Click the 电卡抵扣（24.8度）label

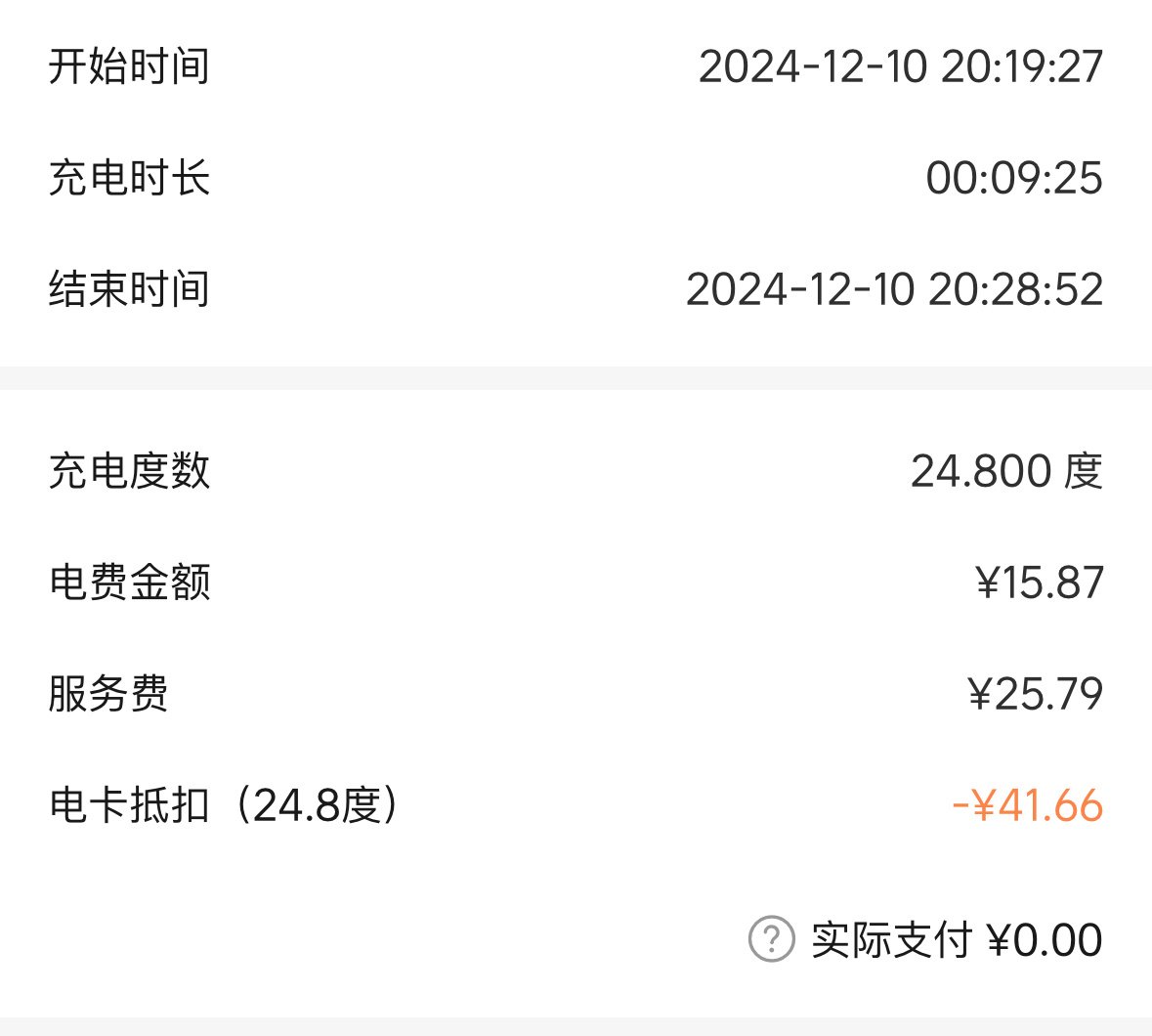[224, 804]
